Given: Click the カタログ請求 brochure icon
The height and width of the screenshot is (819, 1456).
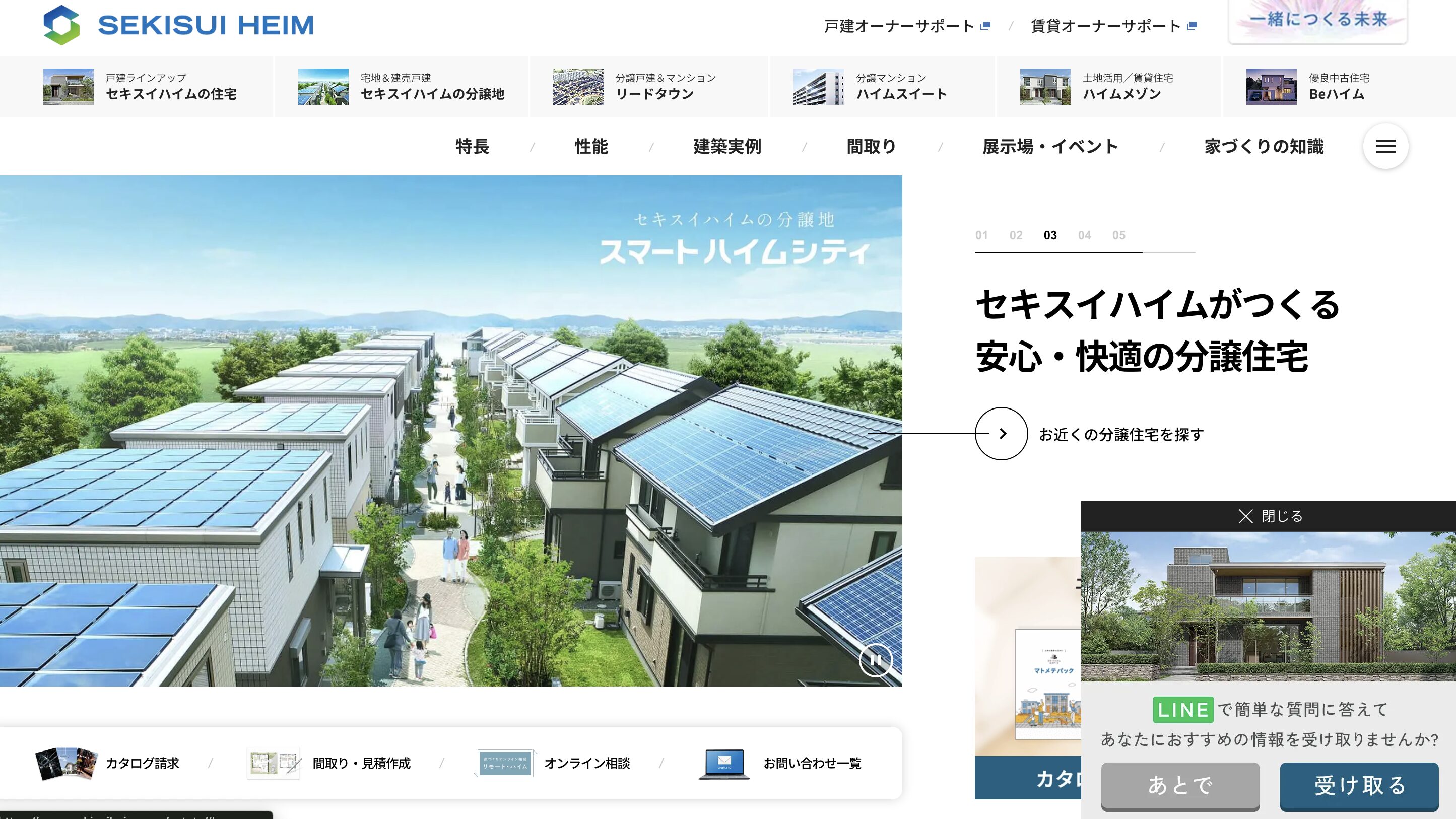Looking at the screenshot, I should [x=66, y=763].
